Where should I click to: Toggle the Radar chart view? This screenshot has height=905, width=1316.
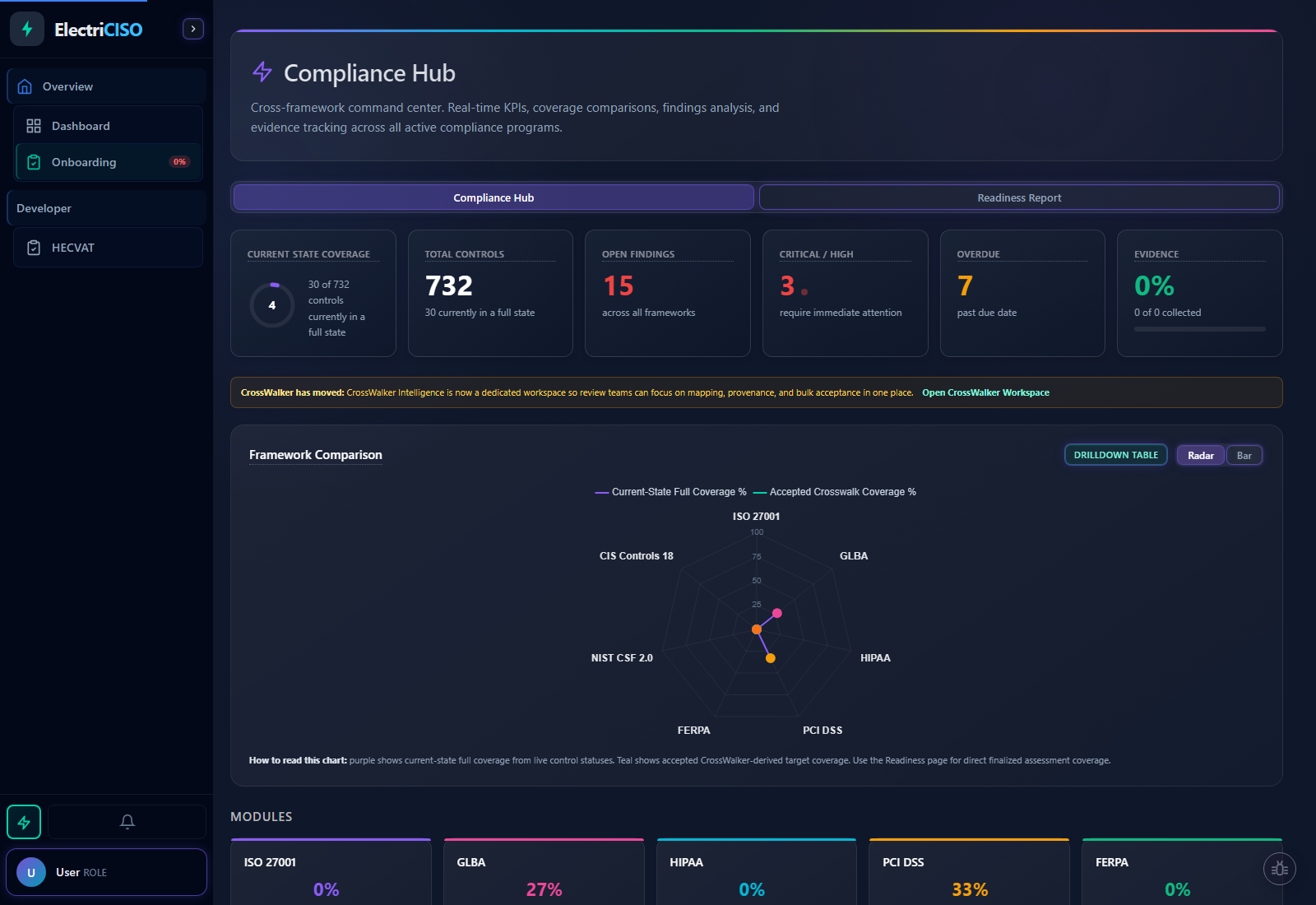pos(1200,454)
